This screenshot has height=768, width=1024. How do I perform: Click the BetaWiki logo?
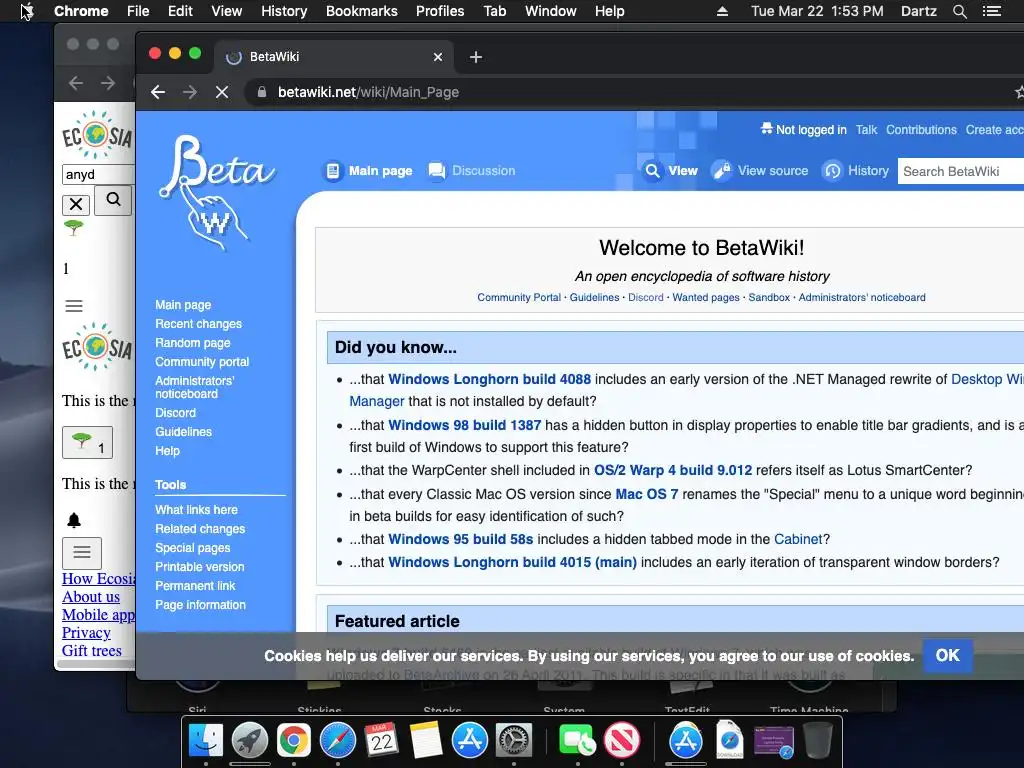[217, 194]
